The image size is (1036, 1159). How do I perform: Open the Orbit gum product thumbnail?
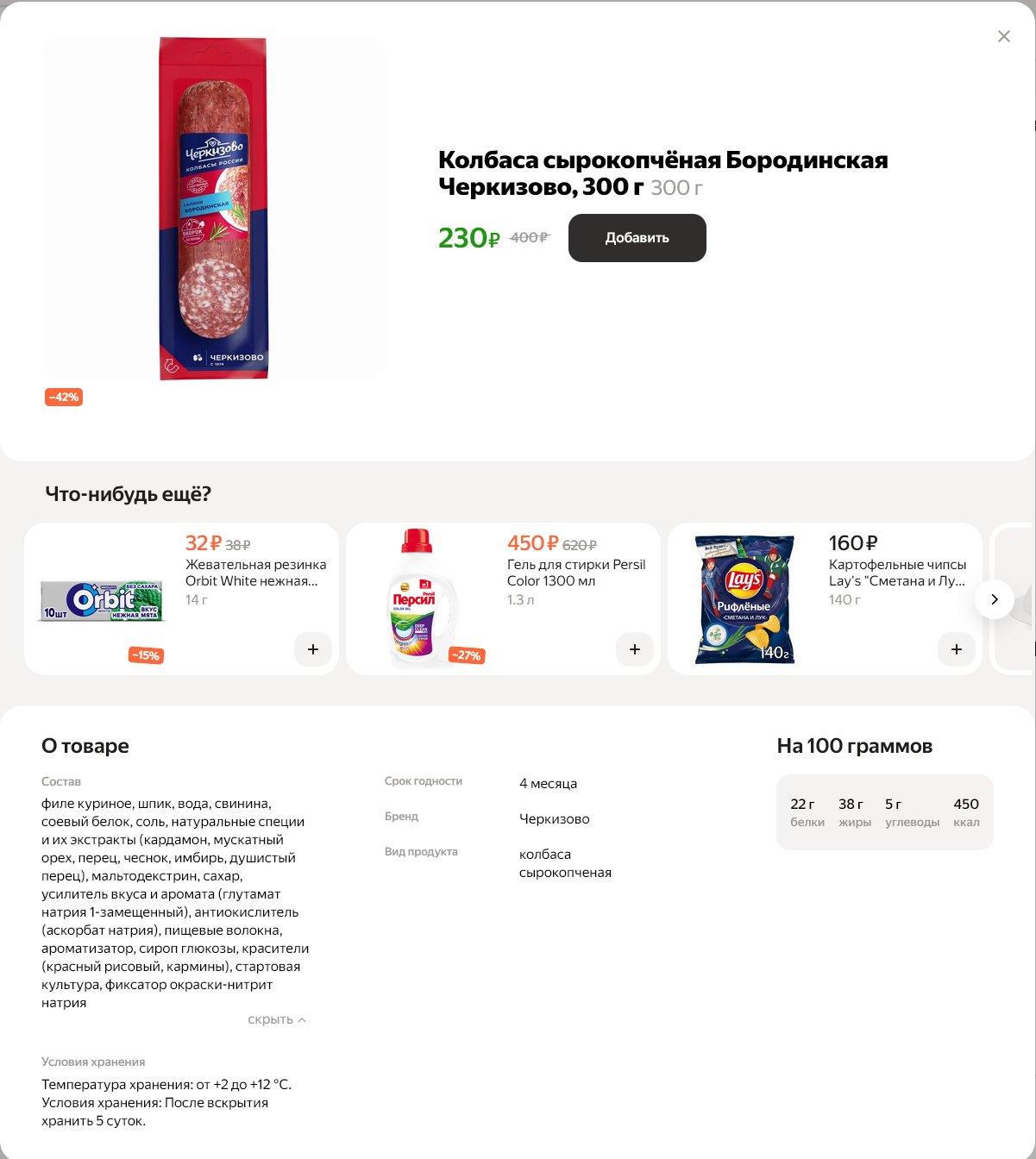pyautogui.click(x=102, y=600)
